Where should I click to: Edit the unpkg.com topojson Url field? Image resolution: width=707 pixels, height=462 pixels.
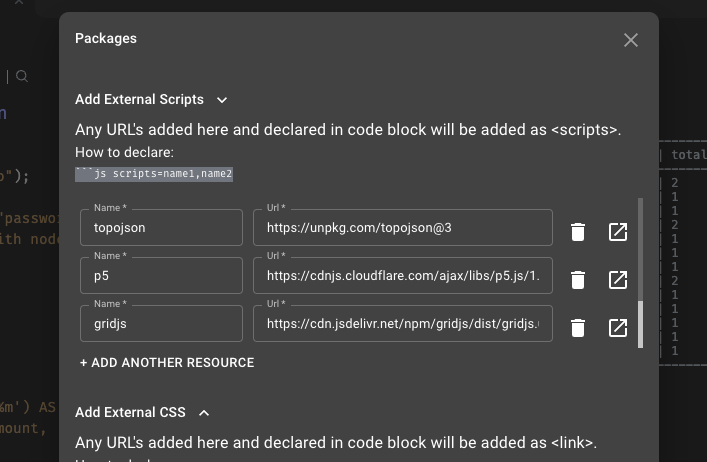(403, 228)
